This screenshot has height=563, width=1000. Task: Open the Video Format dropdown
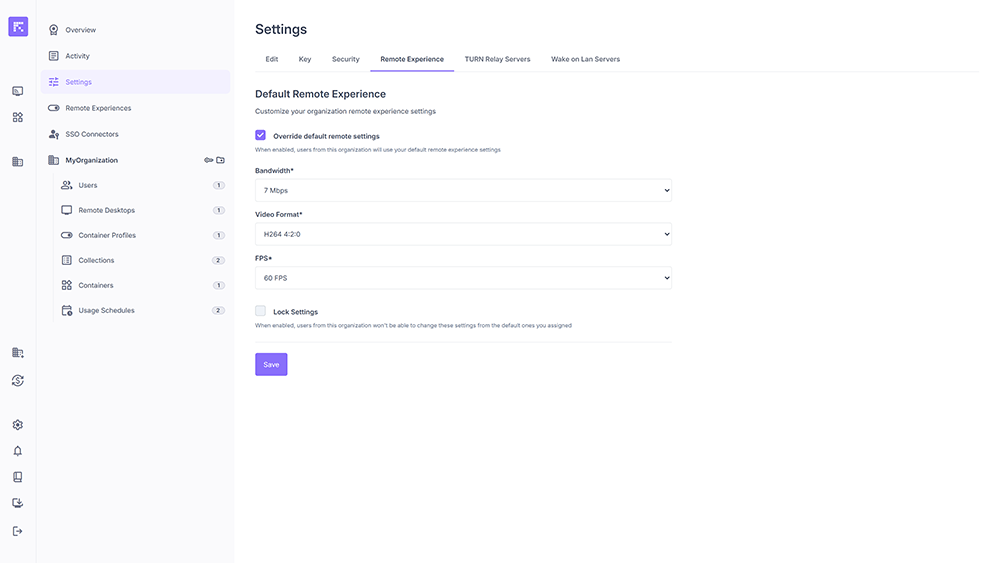[463, 234]
